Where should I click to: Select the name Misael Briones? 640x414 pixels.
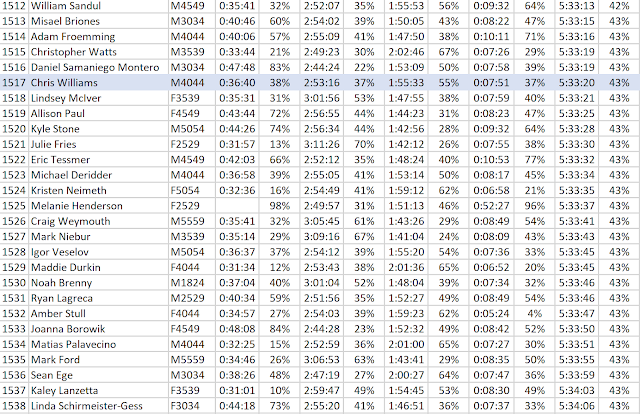(x=65, y=21)
